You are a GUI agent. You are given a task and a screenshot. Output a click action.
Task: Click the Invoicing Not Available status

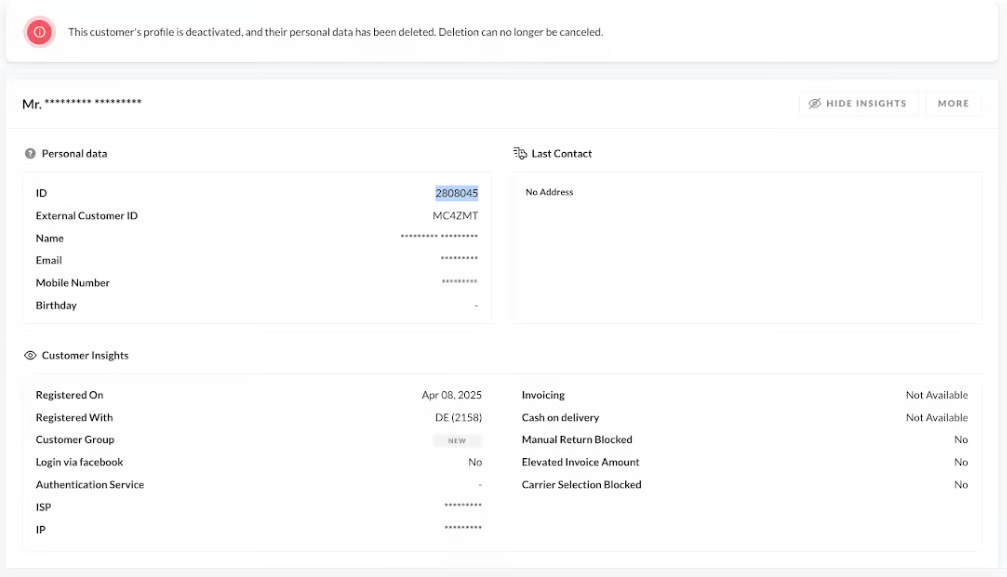tap(936, 395)
